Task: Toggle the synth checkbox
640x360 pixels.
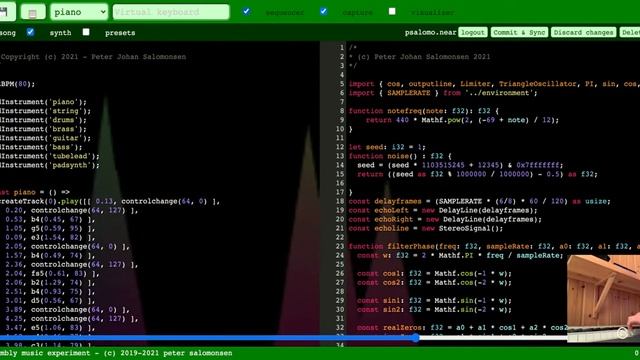Action: click(x=31, y=32)
